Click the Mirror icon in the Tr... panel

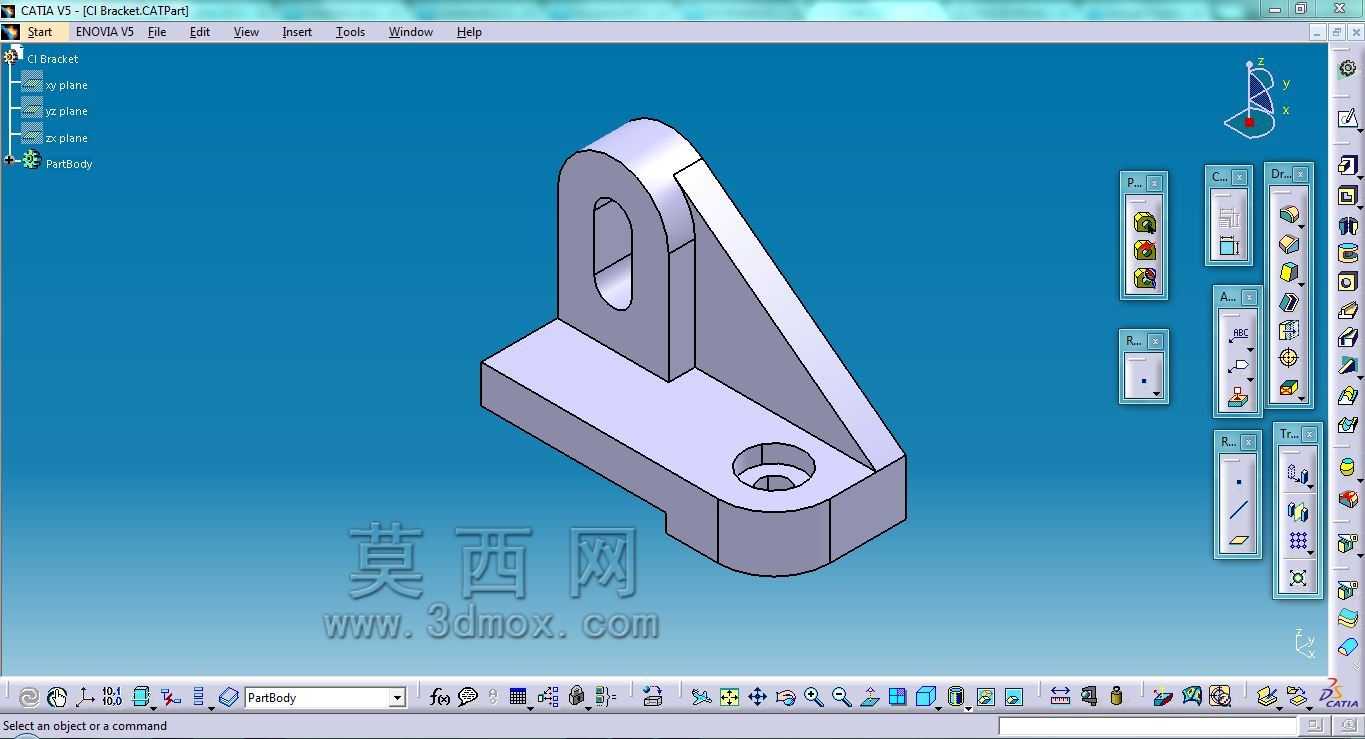(x=1298, y=512)
